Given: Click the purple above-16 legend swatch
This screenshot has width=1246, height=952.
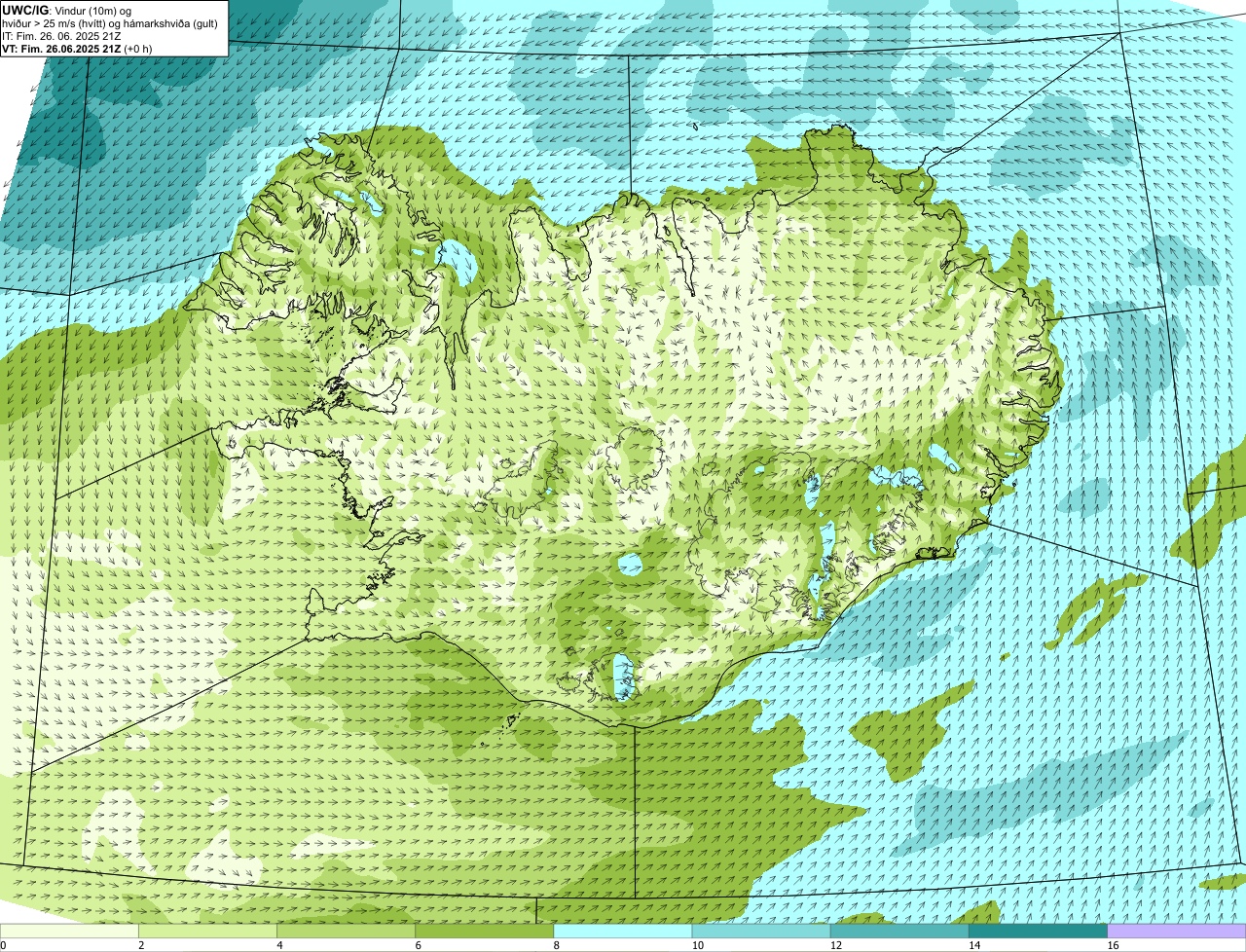Looking at the screenshot, I should (x=1177, y=932).
